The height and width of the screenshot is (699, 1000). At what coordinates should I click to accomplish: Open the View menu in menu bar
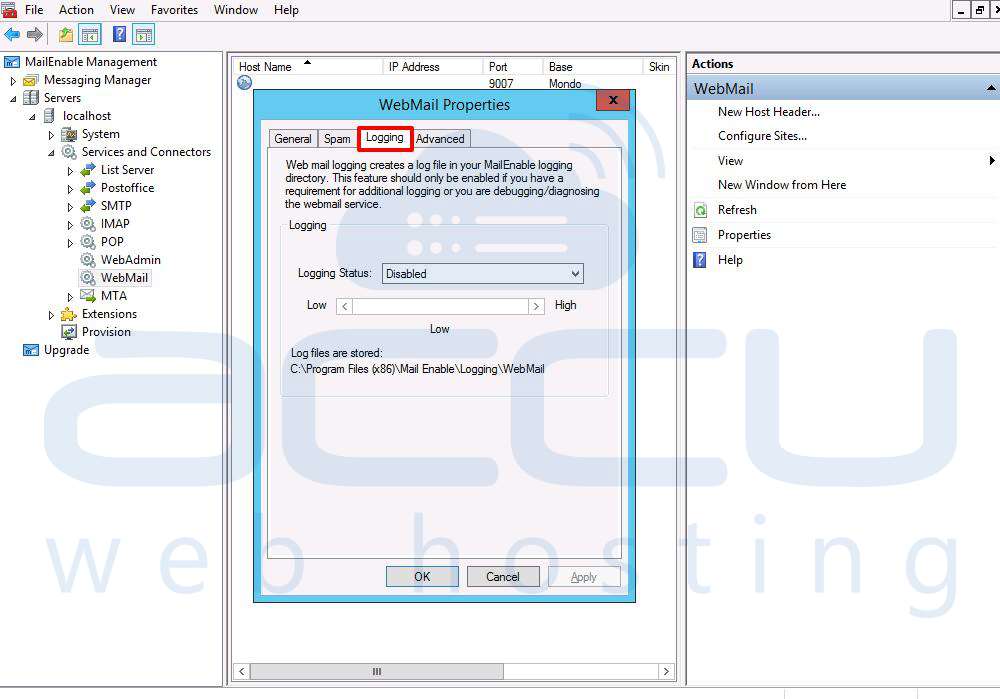(122, 10)
